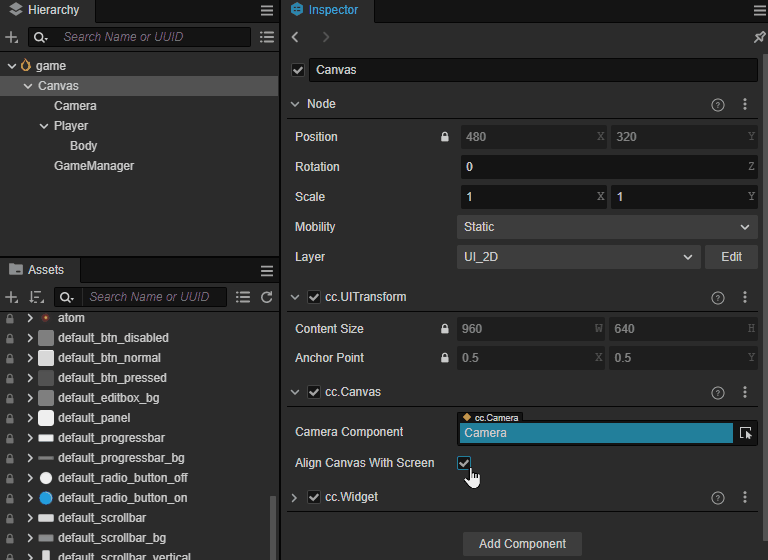Screen dimensions: 768x560
Task: Expand the cc.Widget component section
Action: point(295,497)
